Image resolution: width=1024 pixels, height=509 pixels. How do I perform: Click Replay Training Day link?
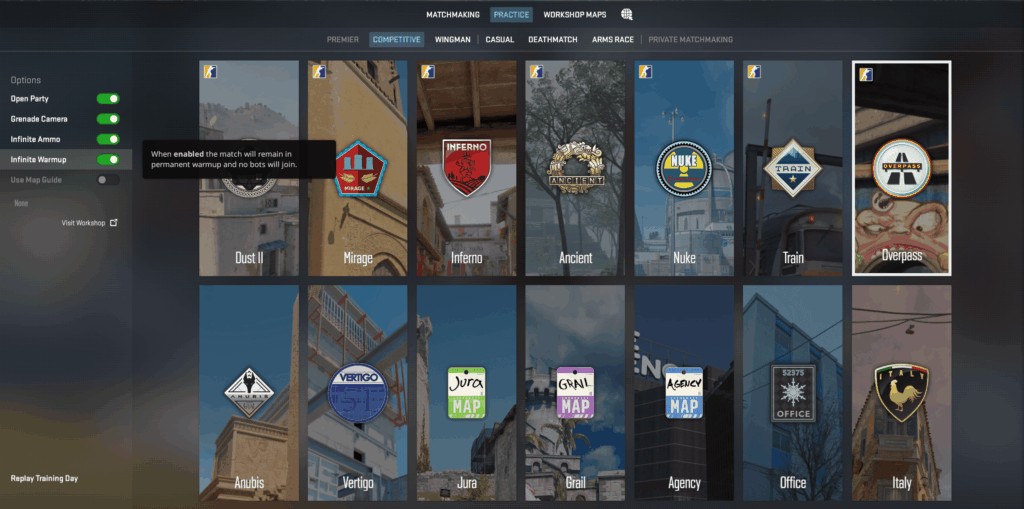44,479
